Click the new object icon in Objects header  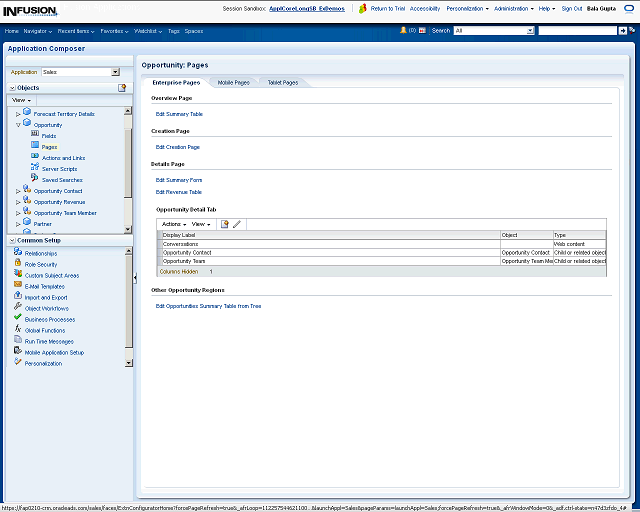coord(122,88)
